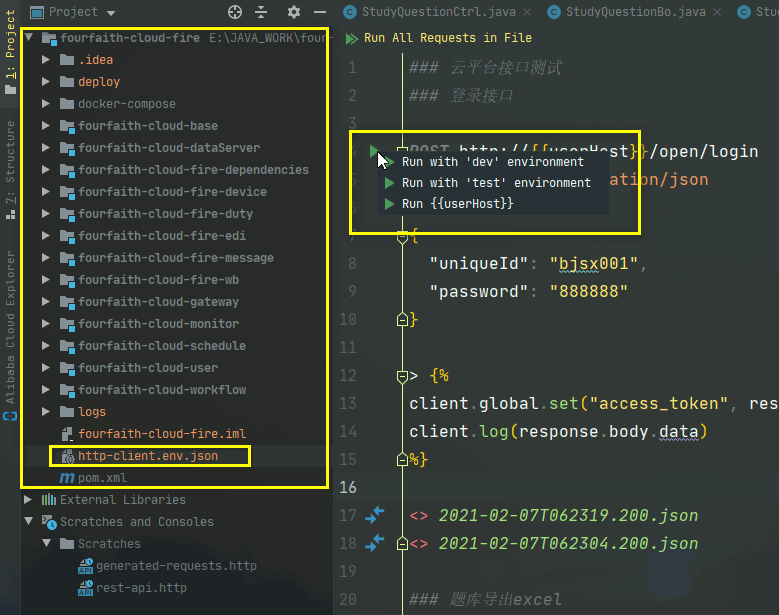Open response file 2021-02-07T062319.200.json

(x=568, y=515)
